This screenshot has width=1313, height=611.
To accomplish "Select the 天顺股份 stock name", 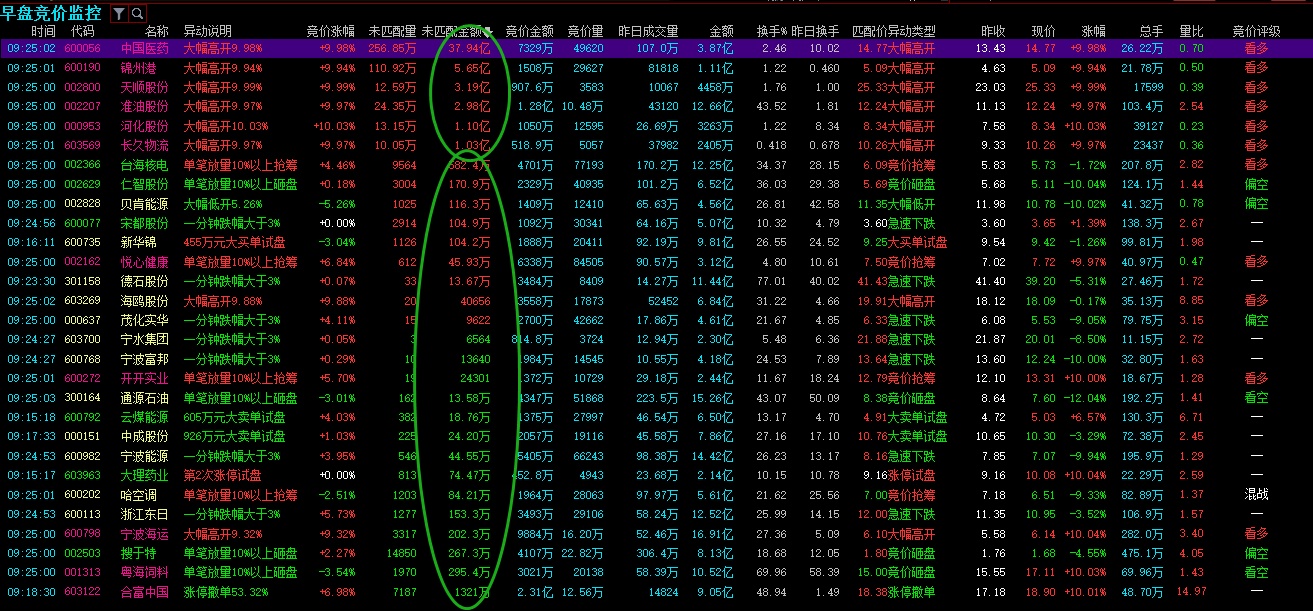I will pos(145,87).
